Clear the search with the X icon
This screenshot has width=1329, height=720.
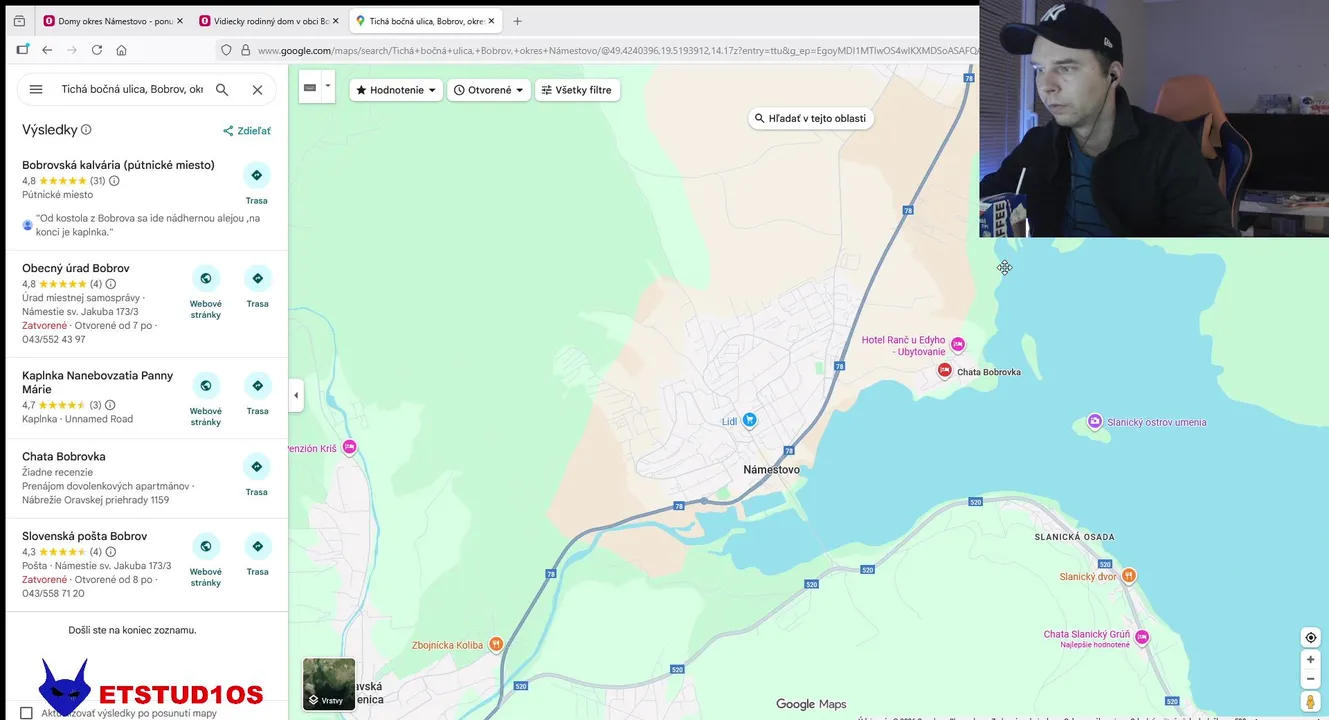[257, 89]
